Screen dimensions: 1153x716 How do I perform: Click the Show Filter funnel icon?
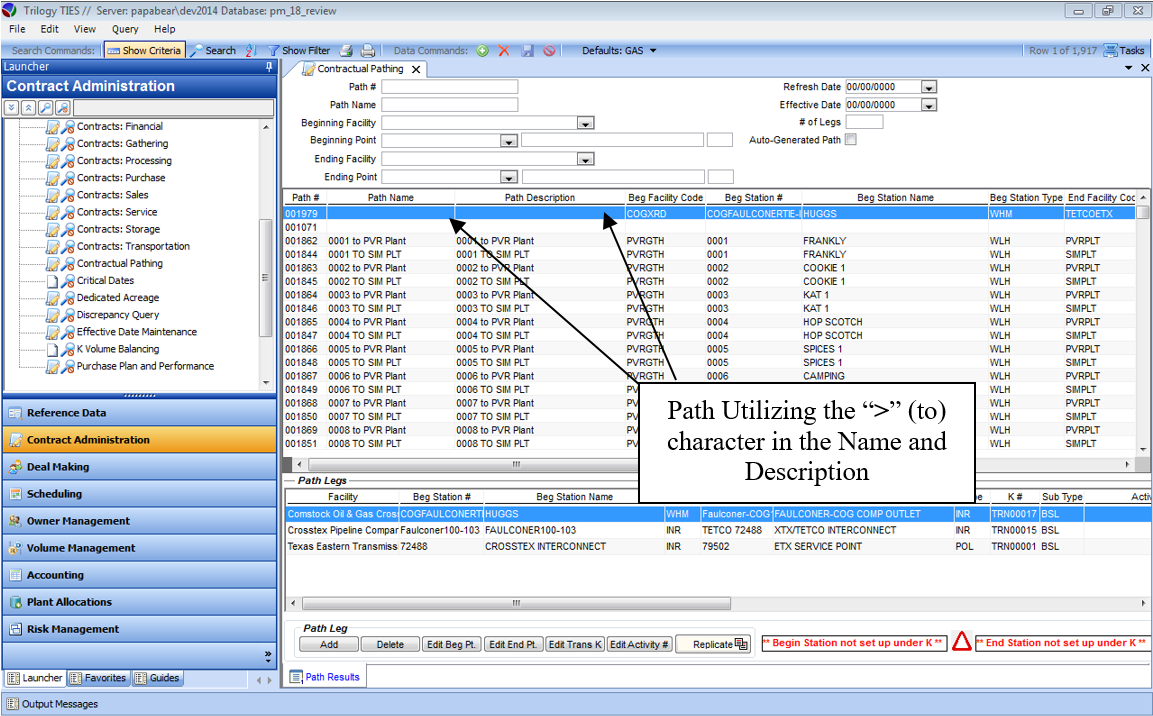click(x=273, y=50)
